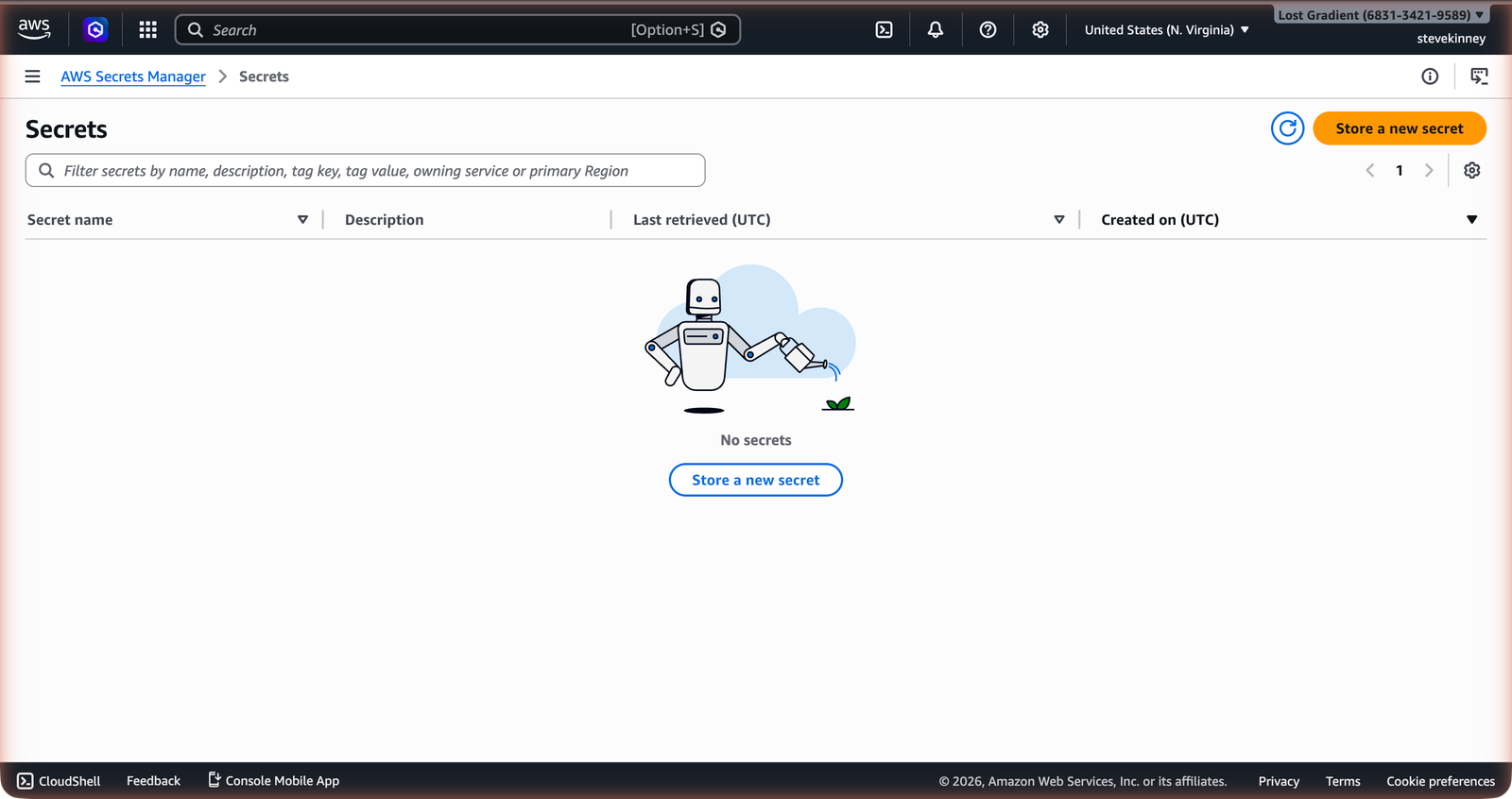1512x799 pixels.
Task: Open the Privacy link
Action: 1279,781
